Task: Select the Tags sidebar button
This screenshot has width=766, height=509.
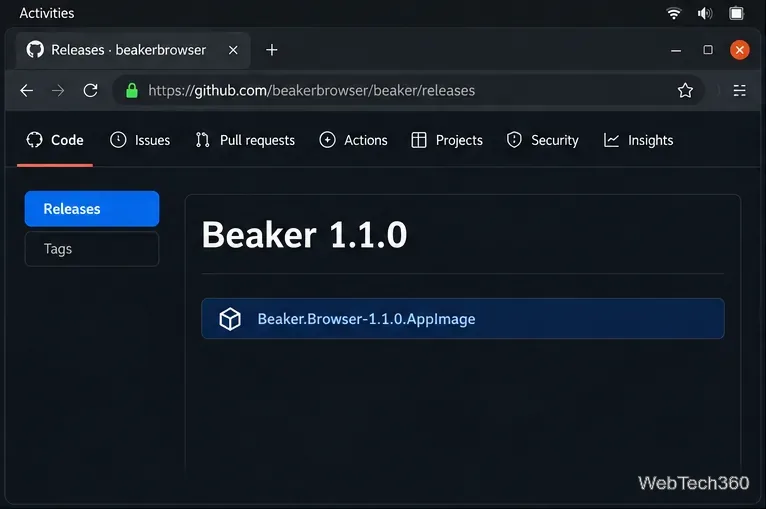Action: [x=92, y=249]
